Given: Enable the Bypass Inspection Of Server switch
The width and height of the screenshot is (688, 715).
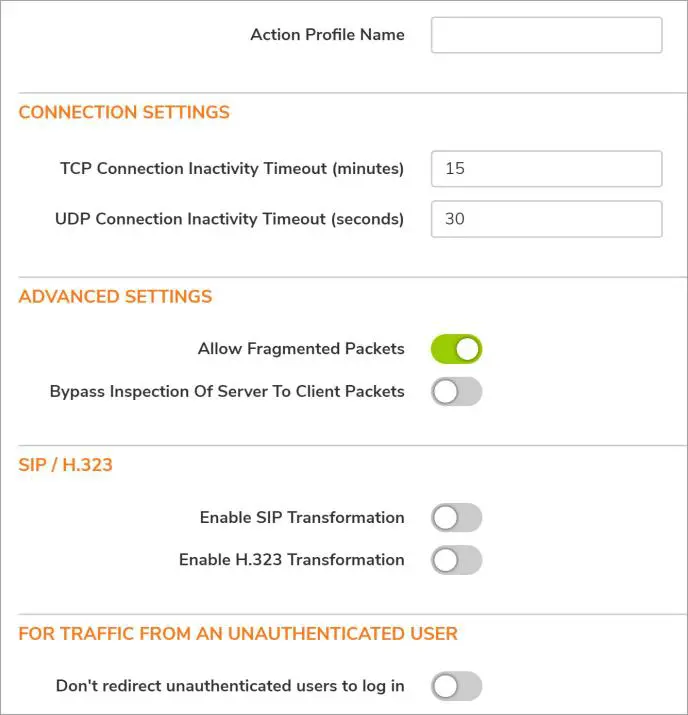Looking at the screenshot, I should 457,392.
